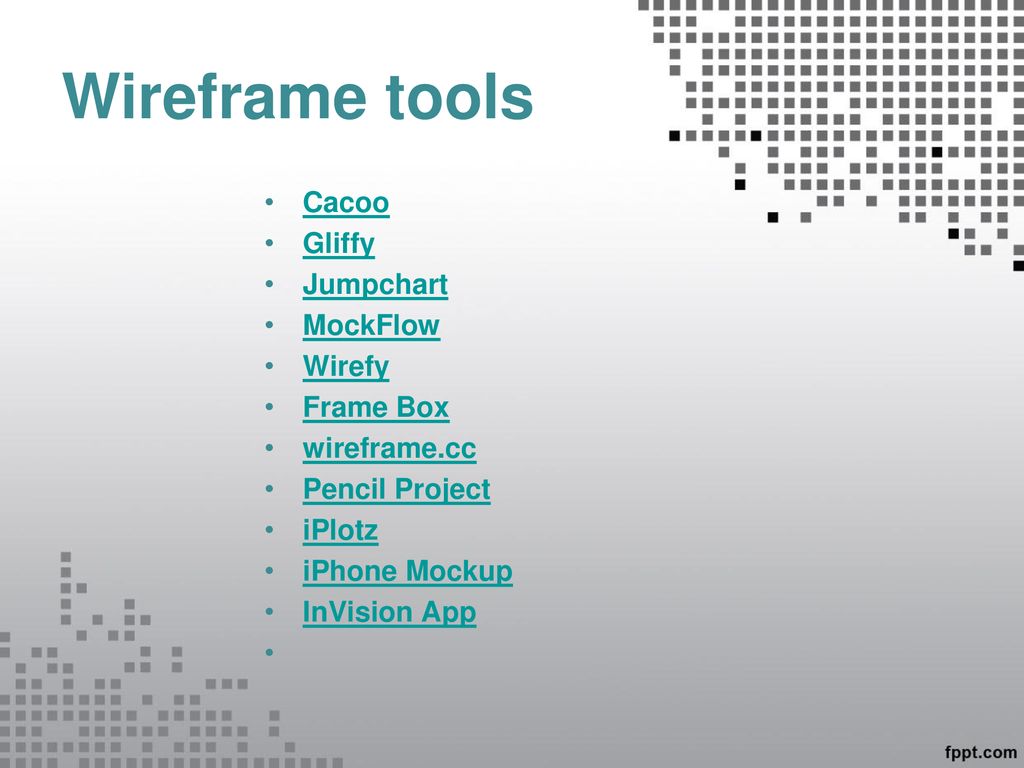Screen dimensions: 1024x768
Task: Click the iPlotz hyperlink
Action: pyautogui.click(x=340, y=530)
